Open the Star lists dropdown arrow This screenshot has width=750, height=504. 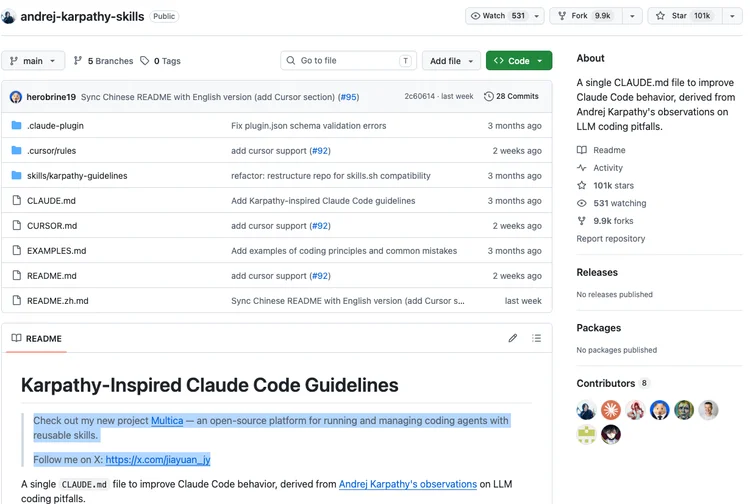732,16
